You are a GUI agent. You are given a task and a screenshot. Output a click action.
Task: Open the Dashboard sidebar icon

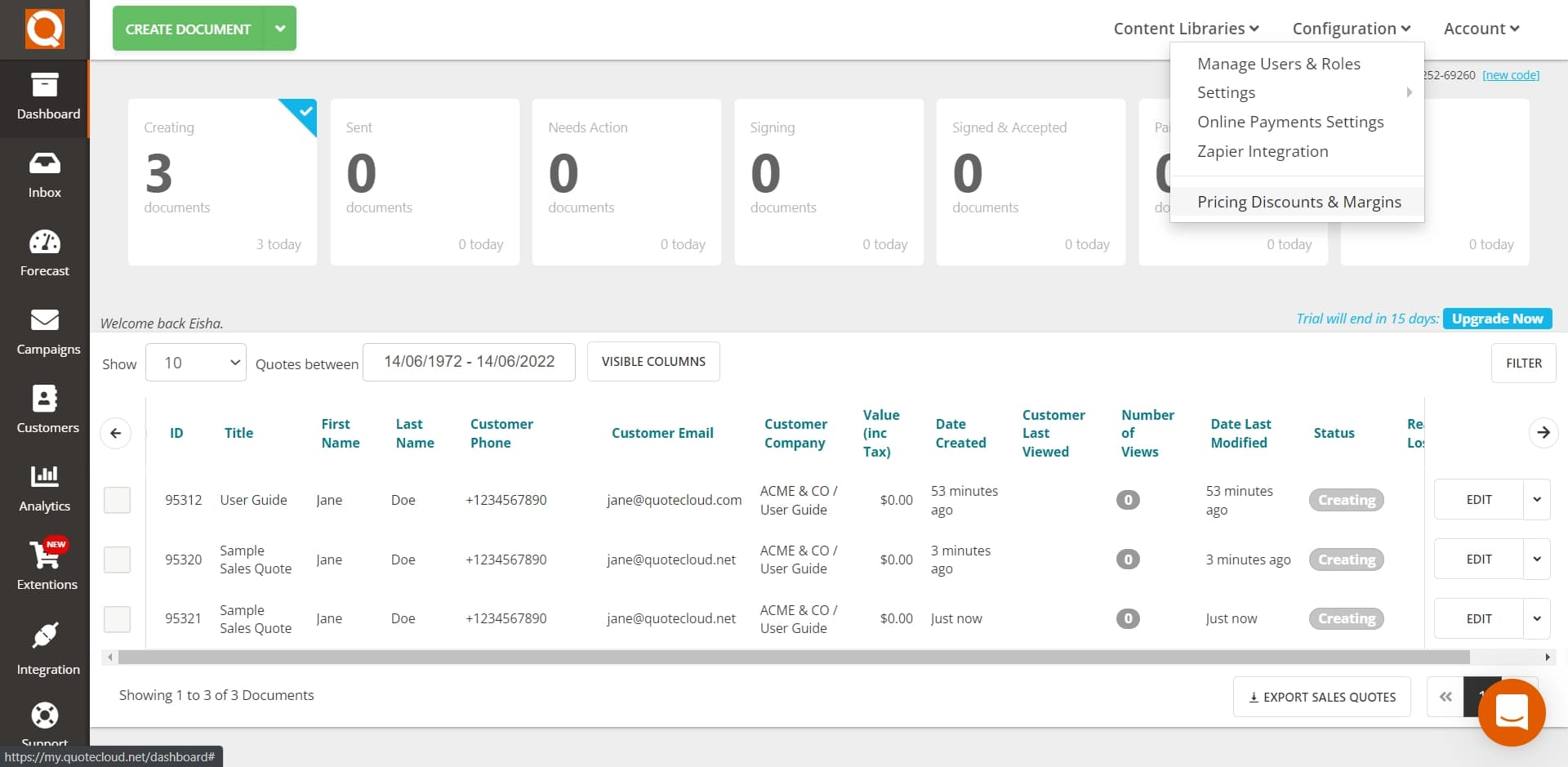click(45, 96)
